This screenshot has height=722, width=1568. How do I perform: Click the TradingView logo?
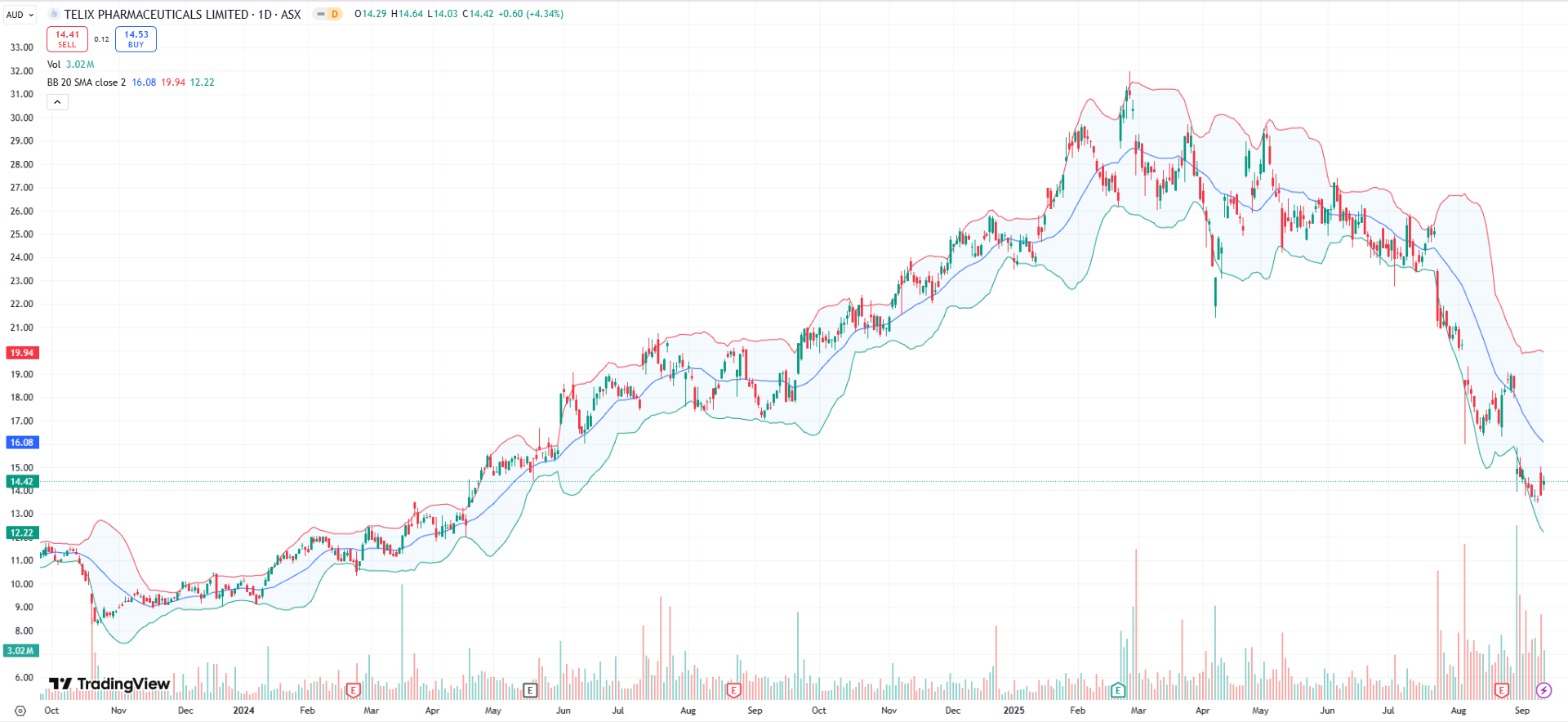point(109,684)
